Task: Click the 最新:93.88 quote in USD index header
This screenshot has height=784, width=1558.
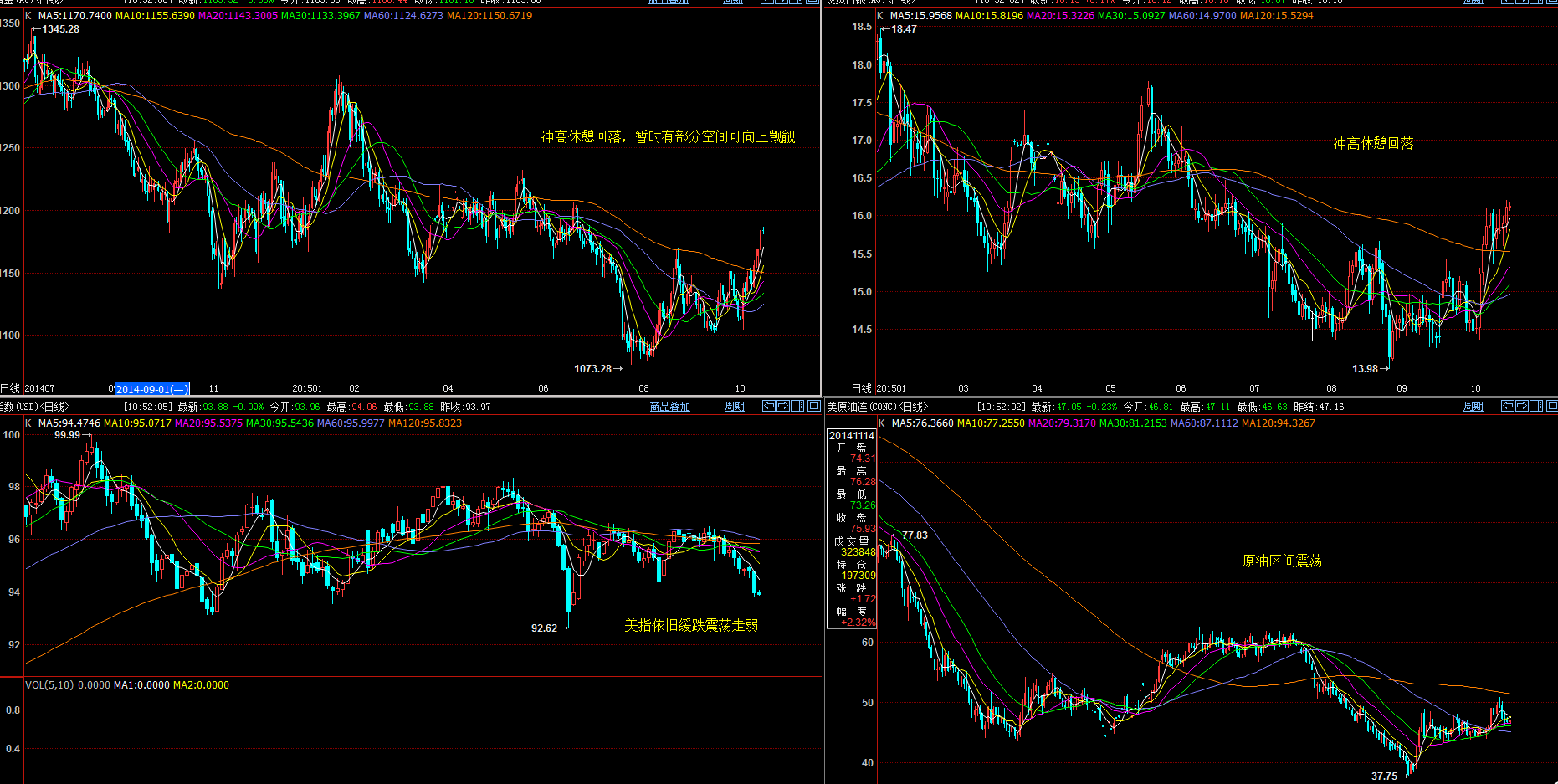Action: (x=202, y=407)
